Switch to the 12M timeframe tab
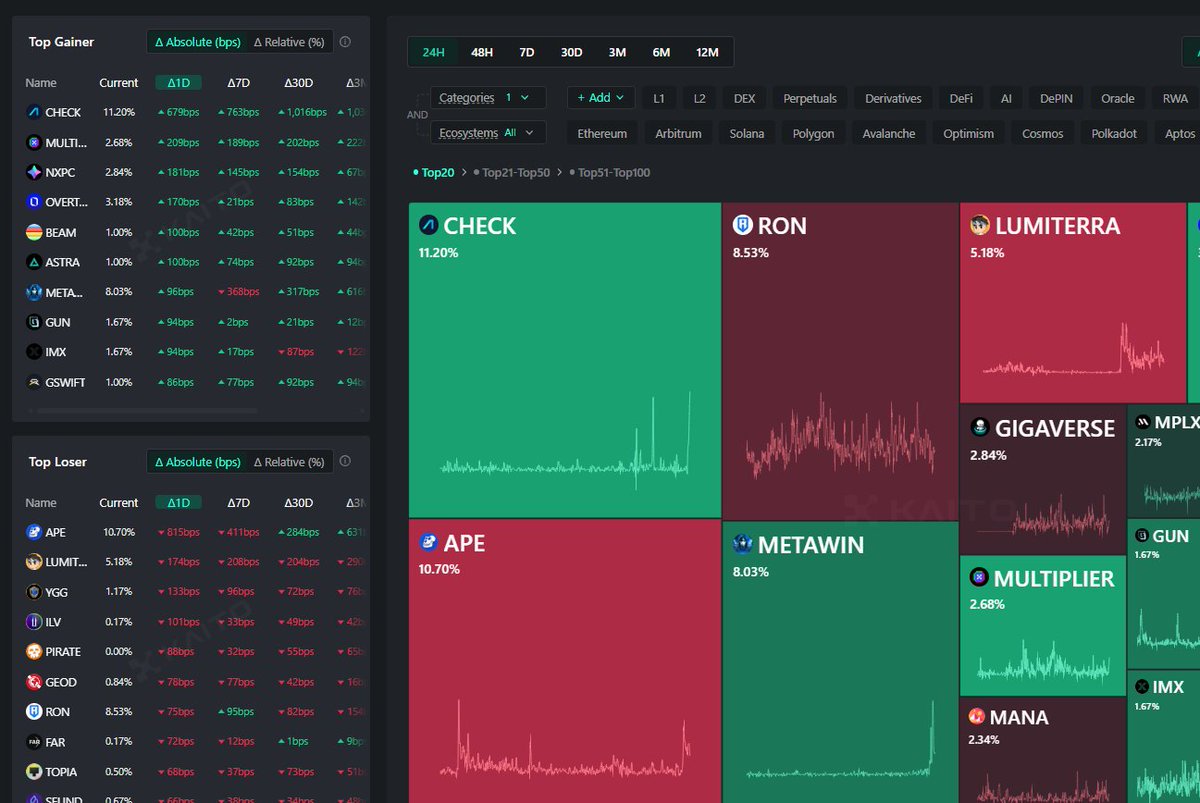The height and width of the screenshot is (803, 1200). (x=707, y=52)
